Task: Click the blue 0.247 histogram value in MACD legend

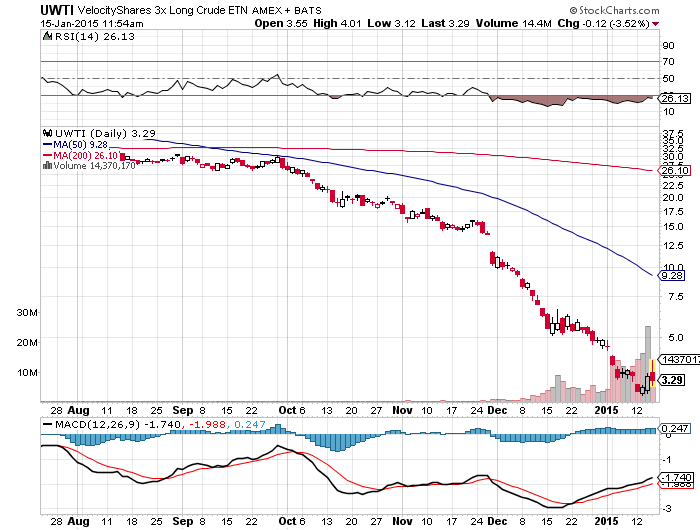Action: tap(250, 424)
